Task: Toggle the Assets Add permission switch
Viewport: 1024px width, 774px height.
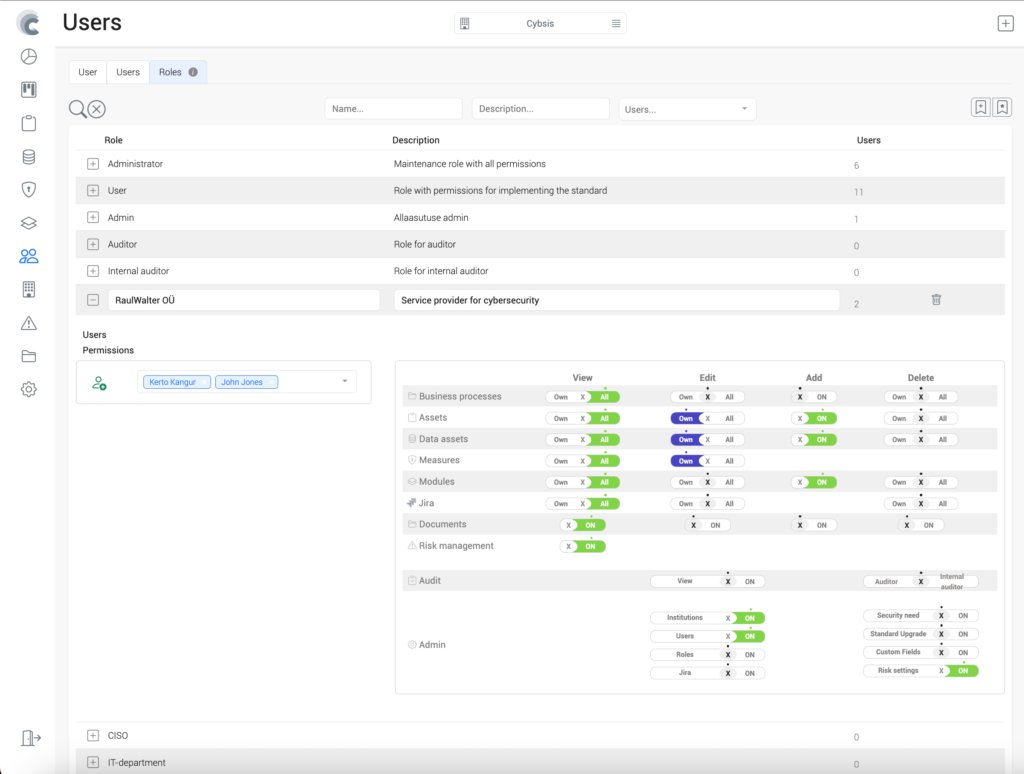Action: [814, 418]
